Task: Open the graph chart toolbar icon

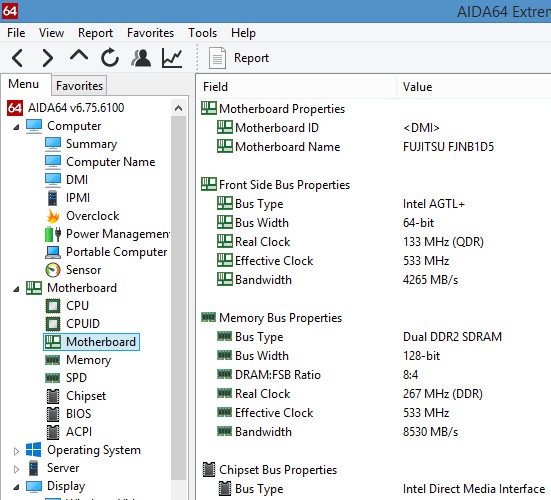Action: (x=172, y=58)
